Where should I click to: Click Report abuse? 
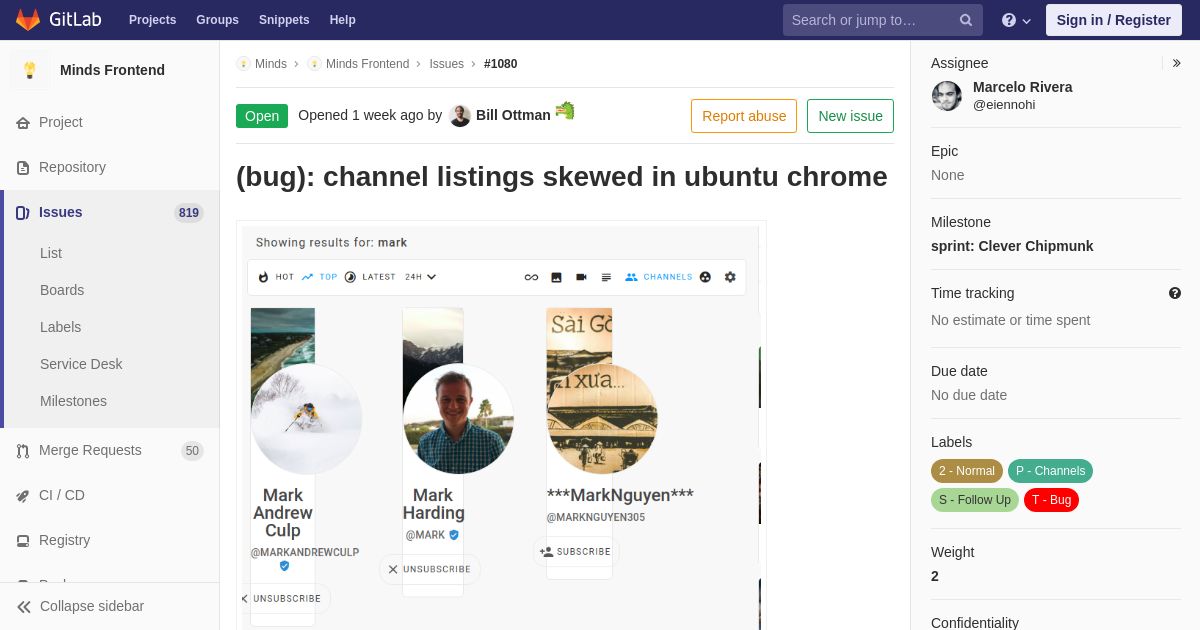click(744, 116)
